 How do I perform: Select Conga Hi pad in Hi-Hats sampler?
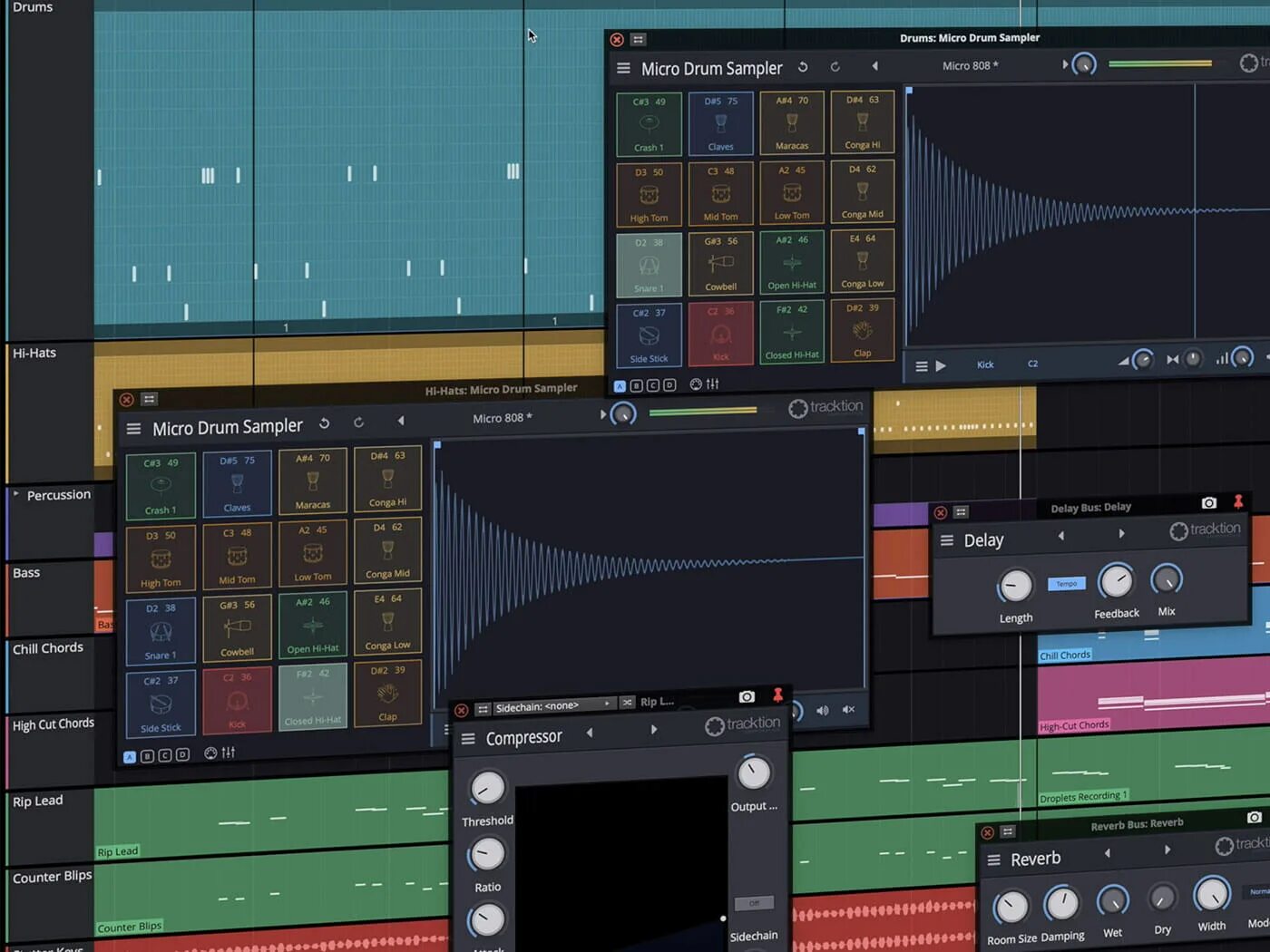[387, 479]
